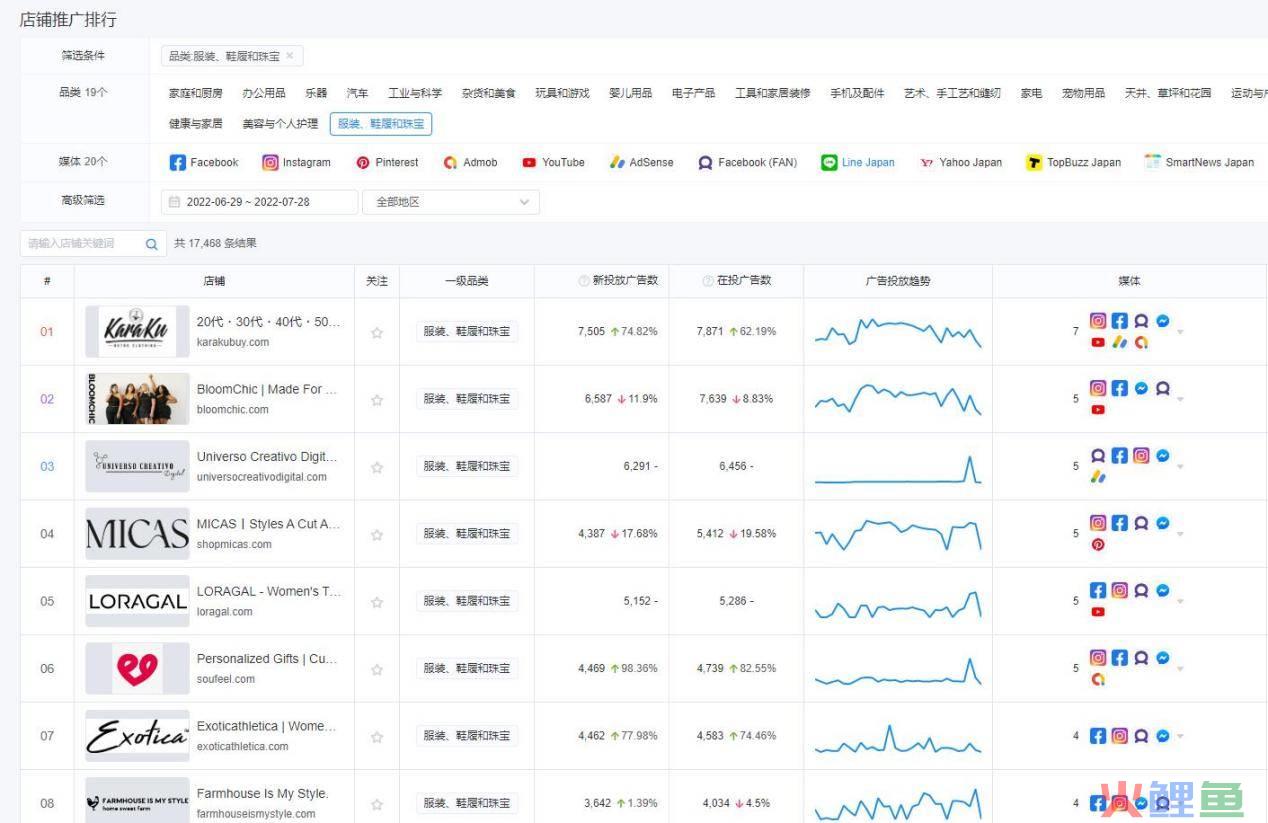Select the 家庭和厨房 category
Viewport: 1268px width, 823px height.
pyautogui.click(x=196, y=93)
